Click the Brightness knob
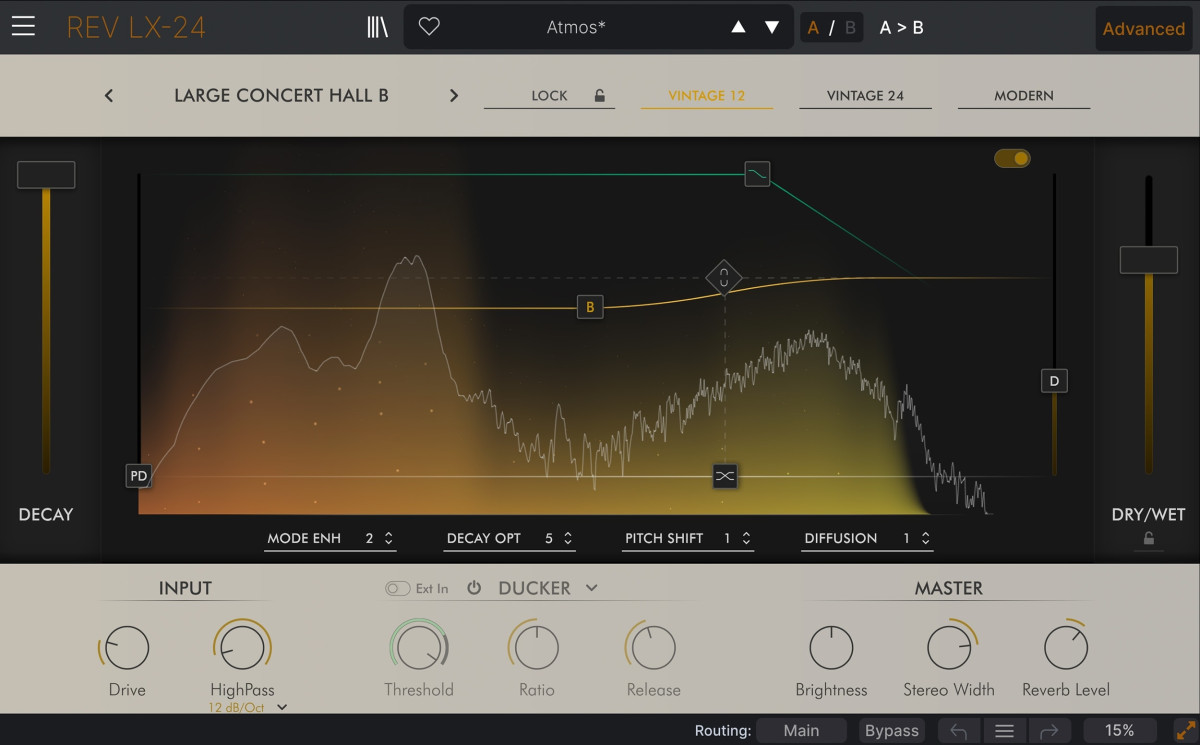Screen dimensions: 1200x745 click(x=831, y=648)
